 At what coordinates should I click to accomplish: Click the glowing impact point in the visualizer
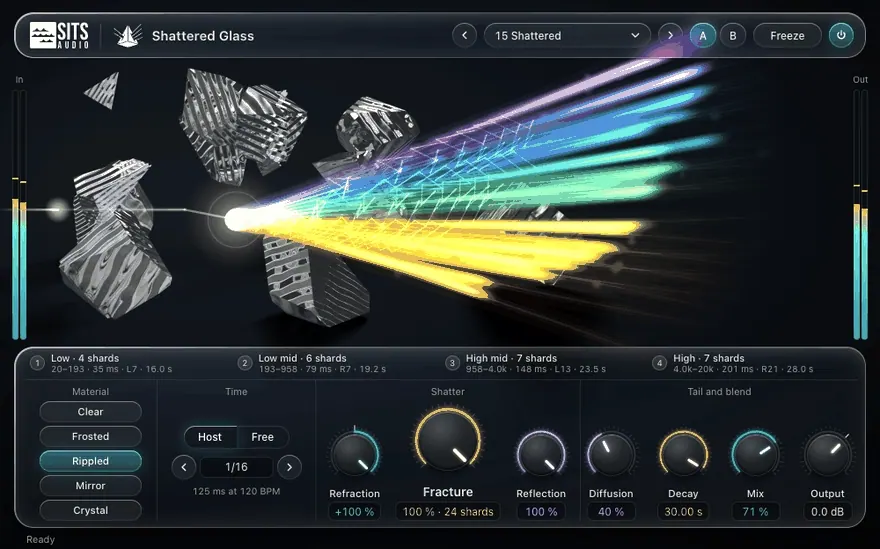pos(235,219)
